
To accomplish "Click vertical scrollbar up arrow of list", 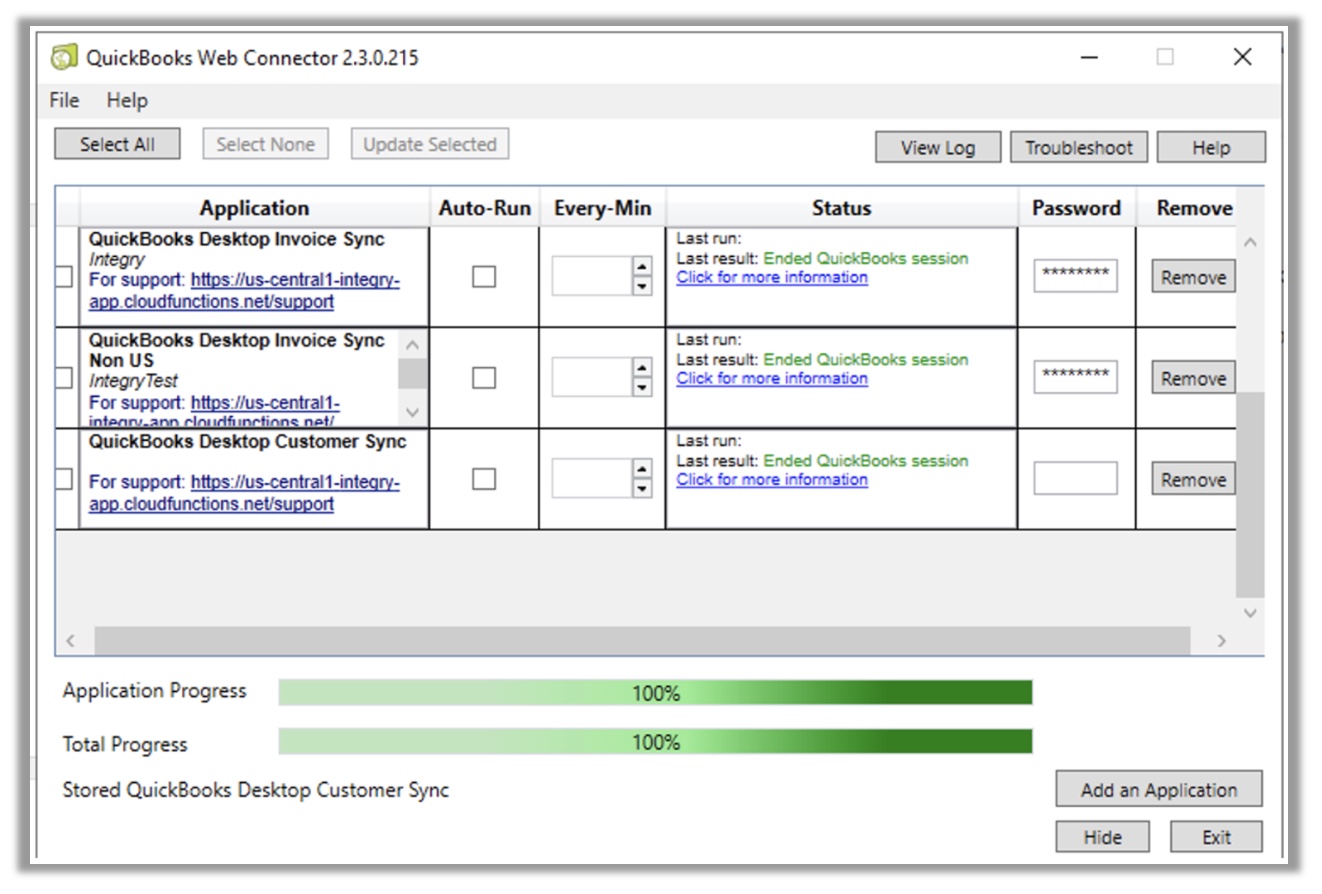I will [x=1250, y=242].
